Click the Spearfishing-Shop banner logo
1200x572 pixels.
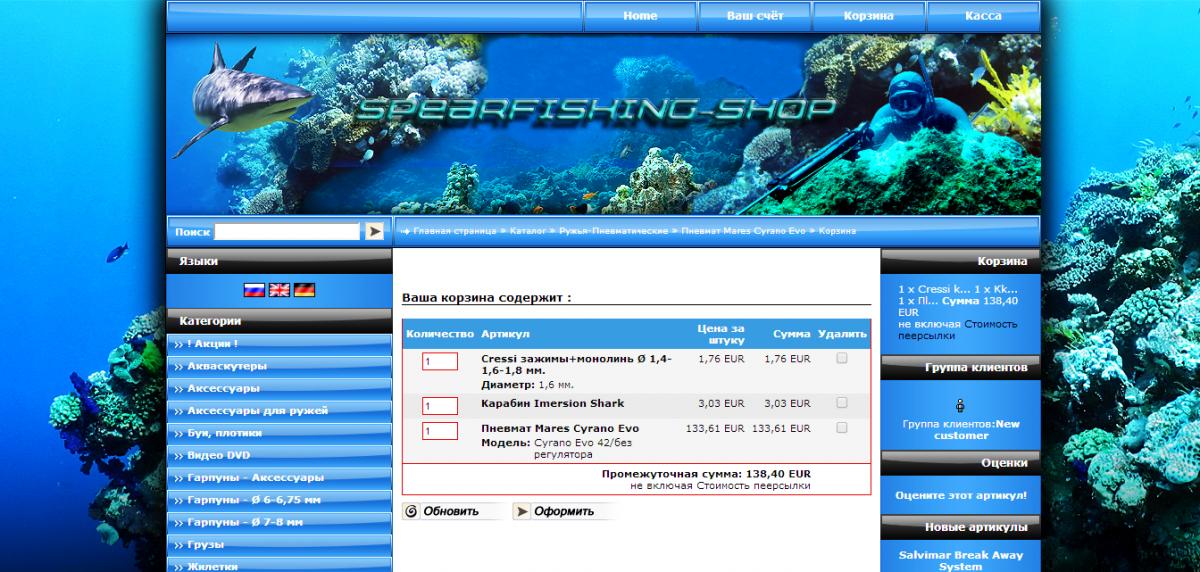(594, 109)
